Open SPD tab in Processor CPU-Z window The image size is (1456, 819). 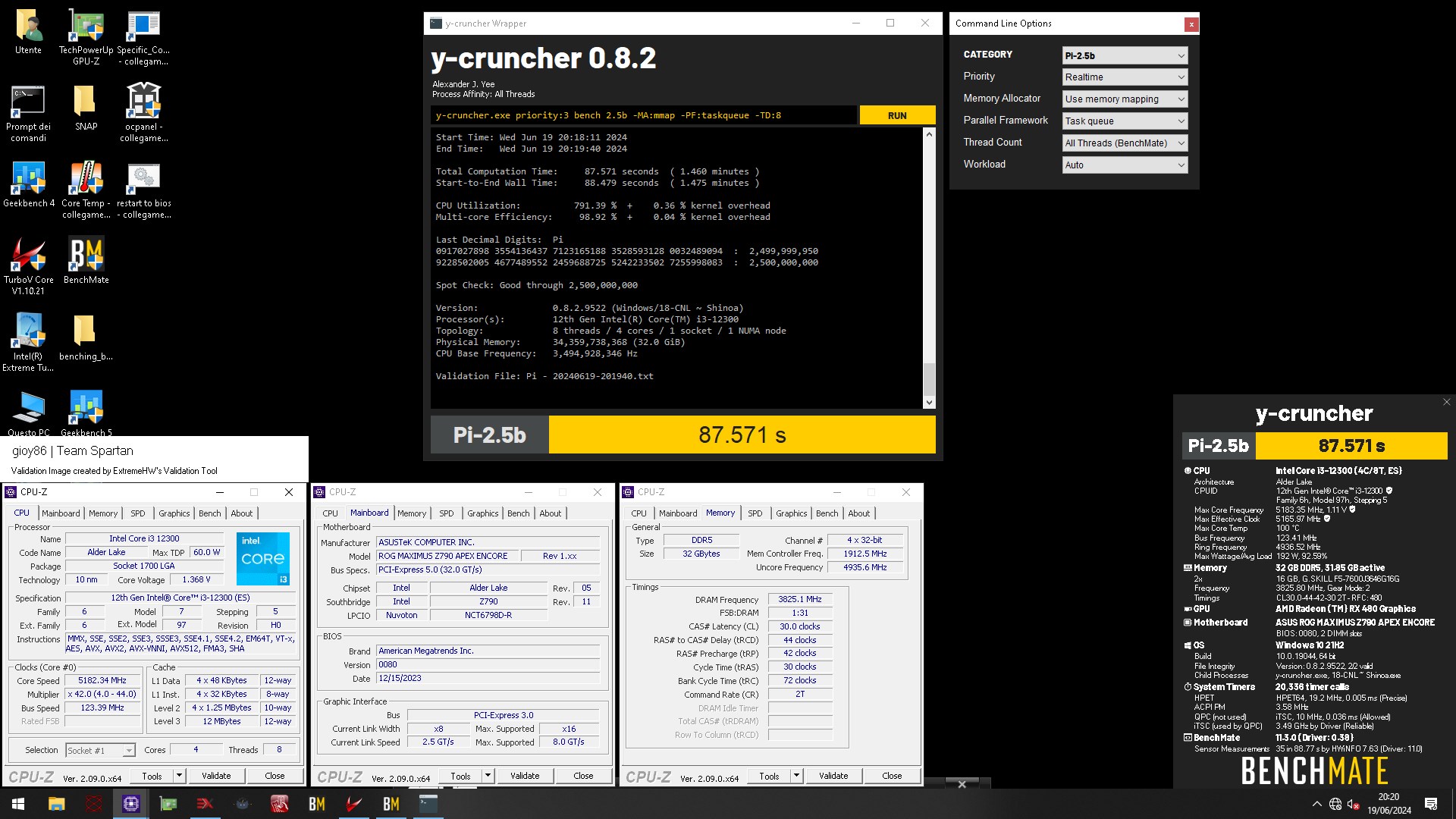click(x=138, y=513)
